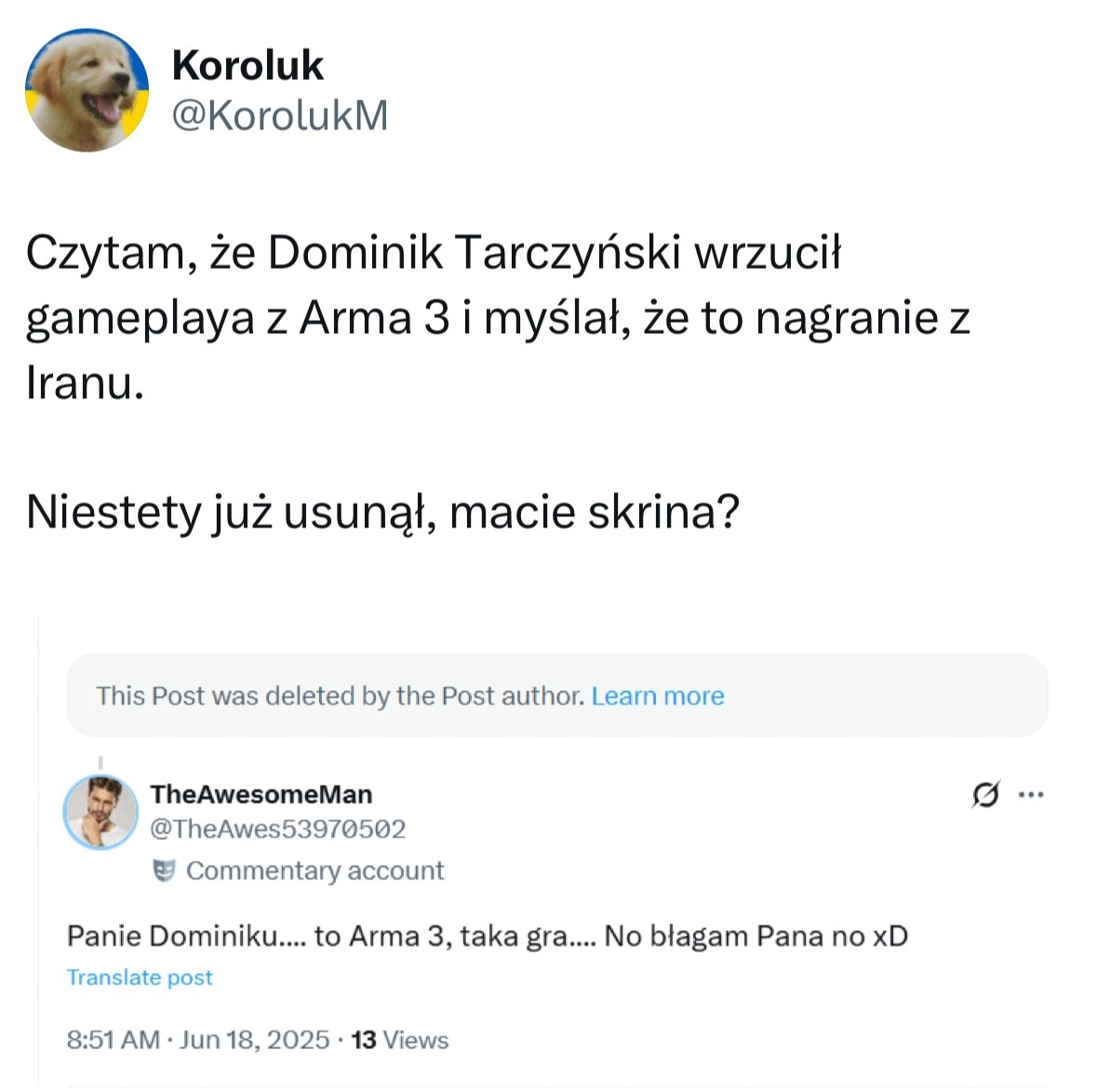The width and height of the screenshot is (1097, 1092).
Task: Click the deleted post notice text
Action: coord(340,696)
